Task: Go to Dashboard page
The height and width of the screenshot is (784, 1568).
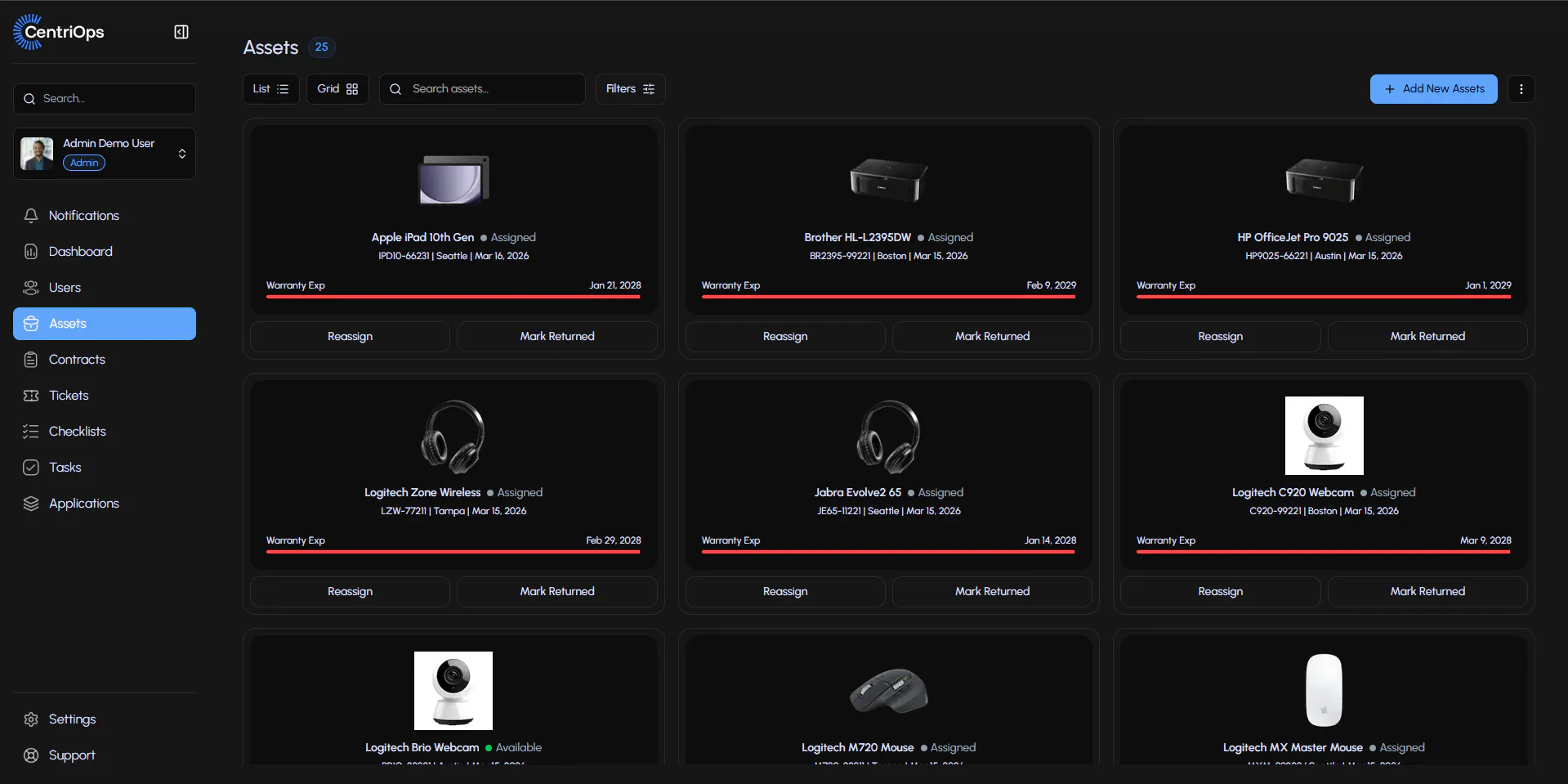Action: point(105,252)
